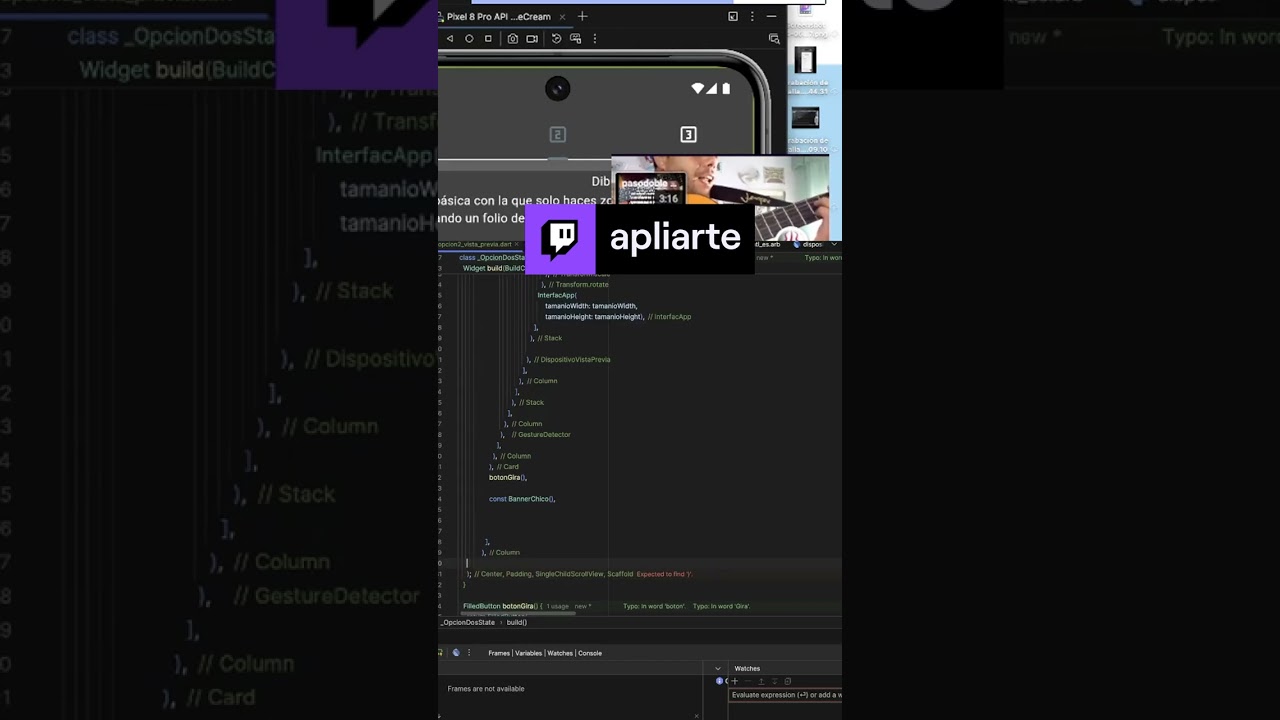Copy the watch with duplicate icon
1280x720 pixels.
(x=788, y=681)
